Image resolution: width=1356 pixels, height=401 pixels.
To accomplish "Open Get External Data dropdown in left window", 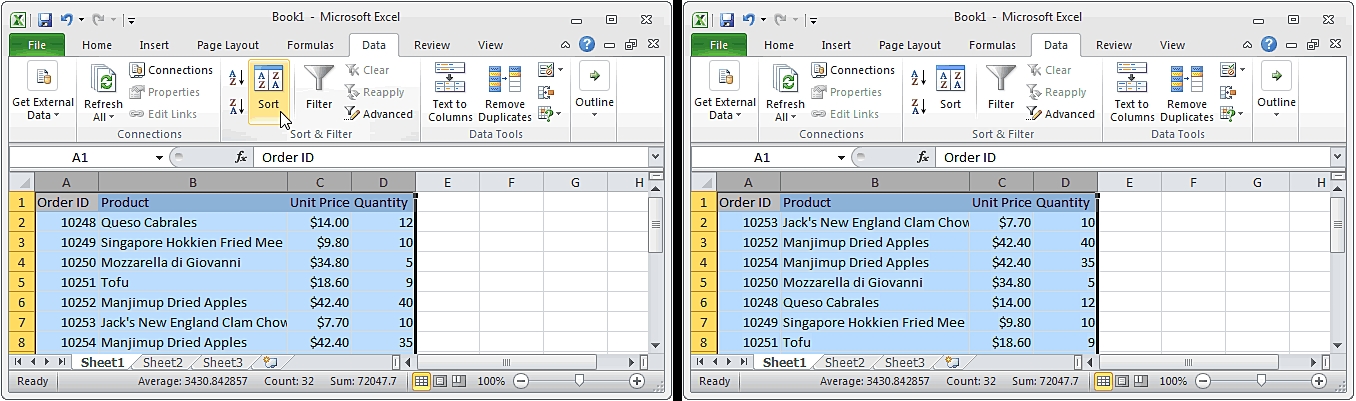I will tap(43, 92).
